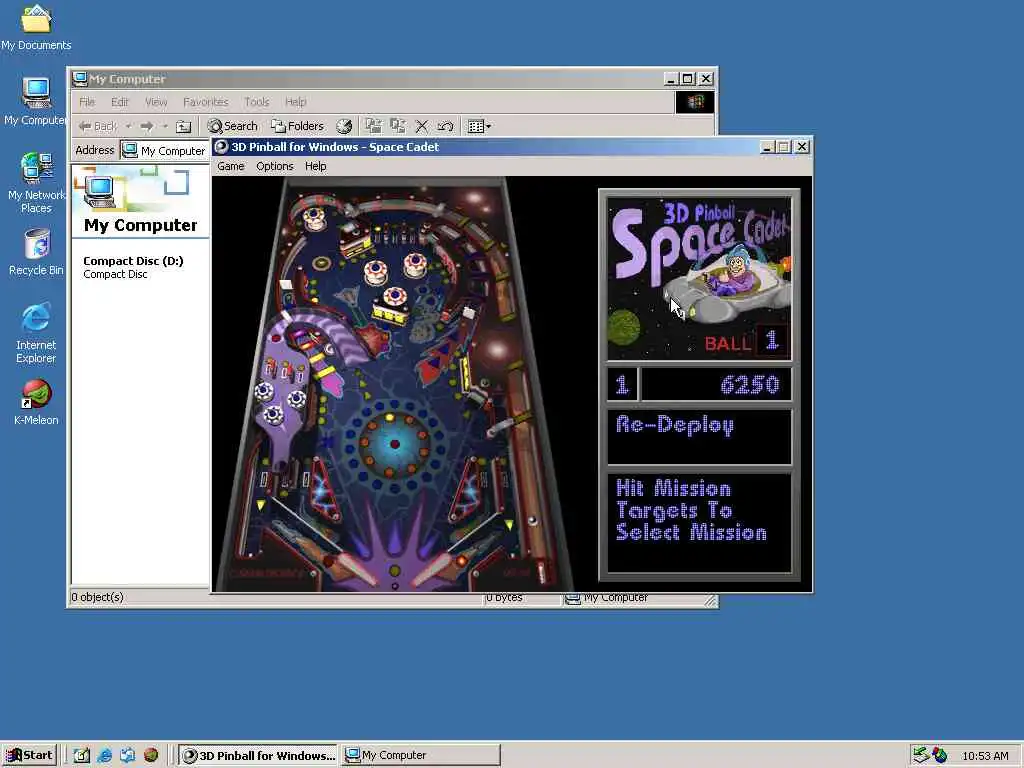
Task: Open the File menu in My Computer
Action: tap(87, 102)
